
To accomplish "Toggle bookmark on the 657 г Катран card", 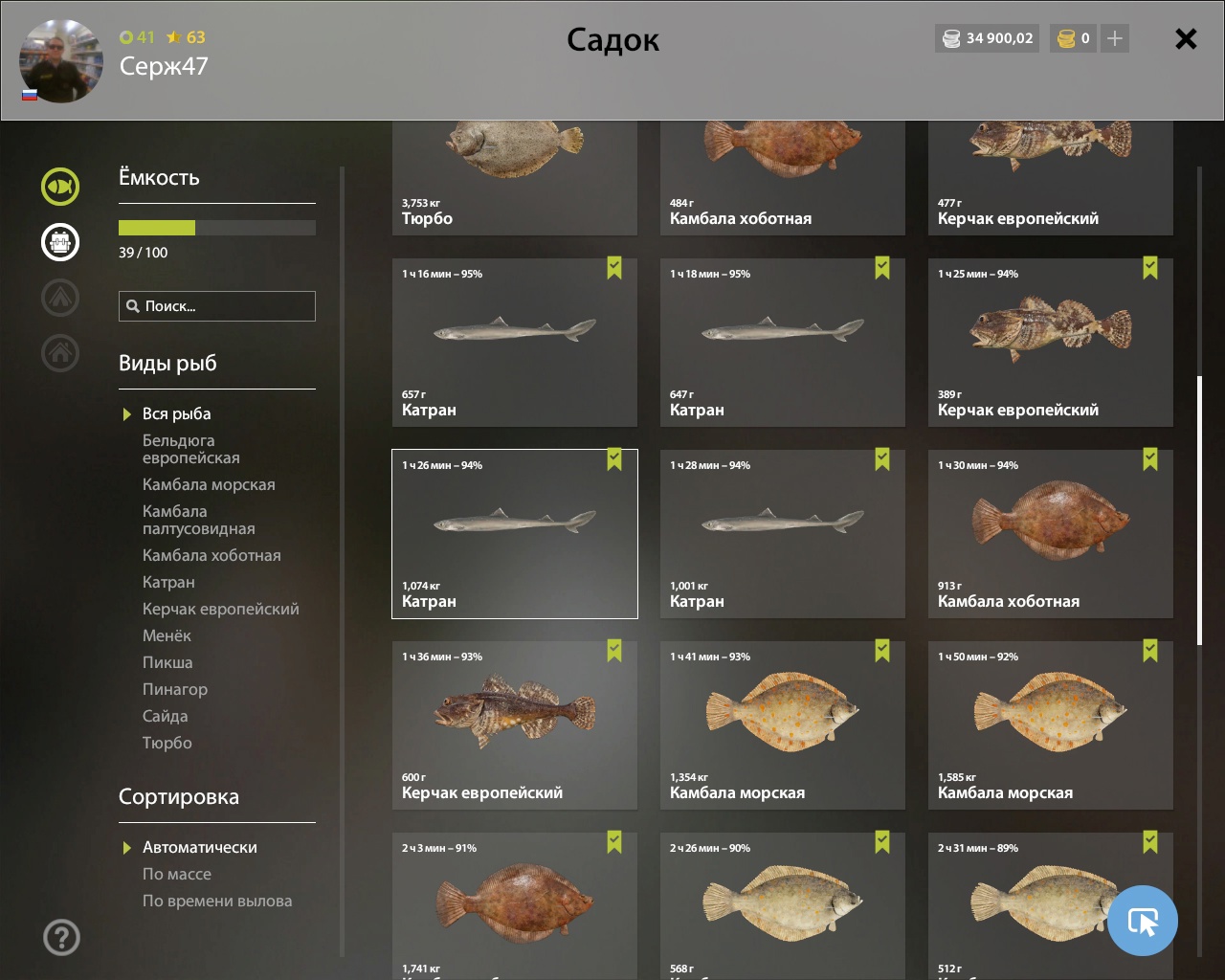I will click(x=614, y=268).
